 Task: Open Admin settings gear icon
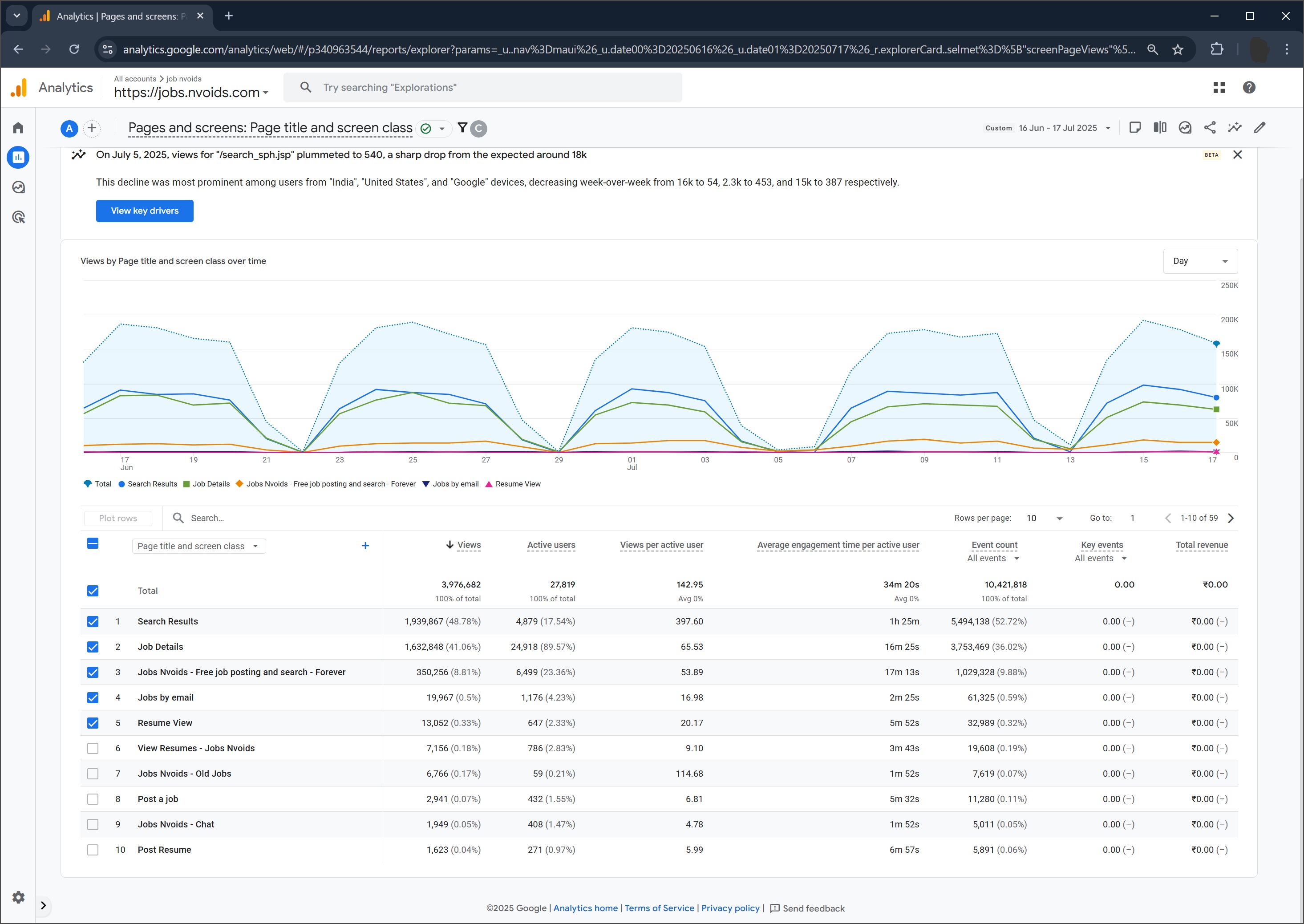(18, 897)
